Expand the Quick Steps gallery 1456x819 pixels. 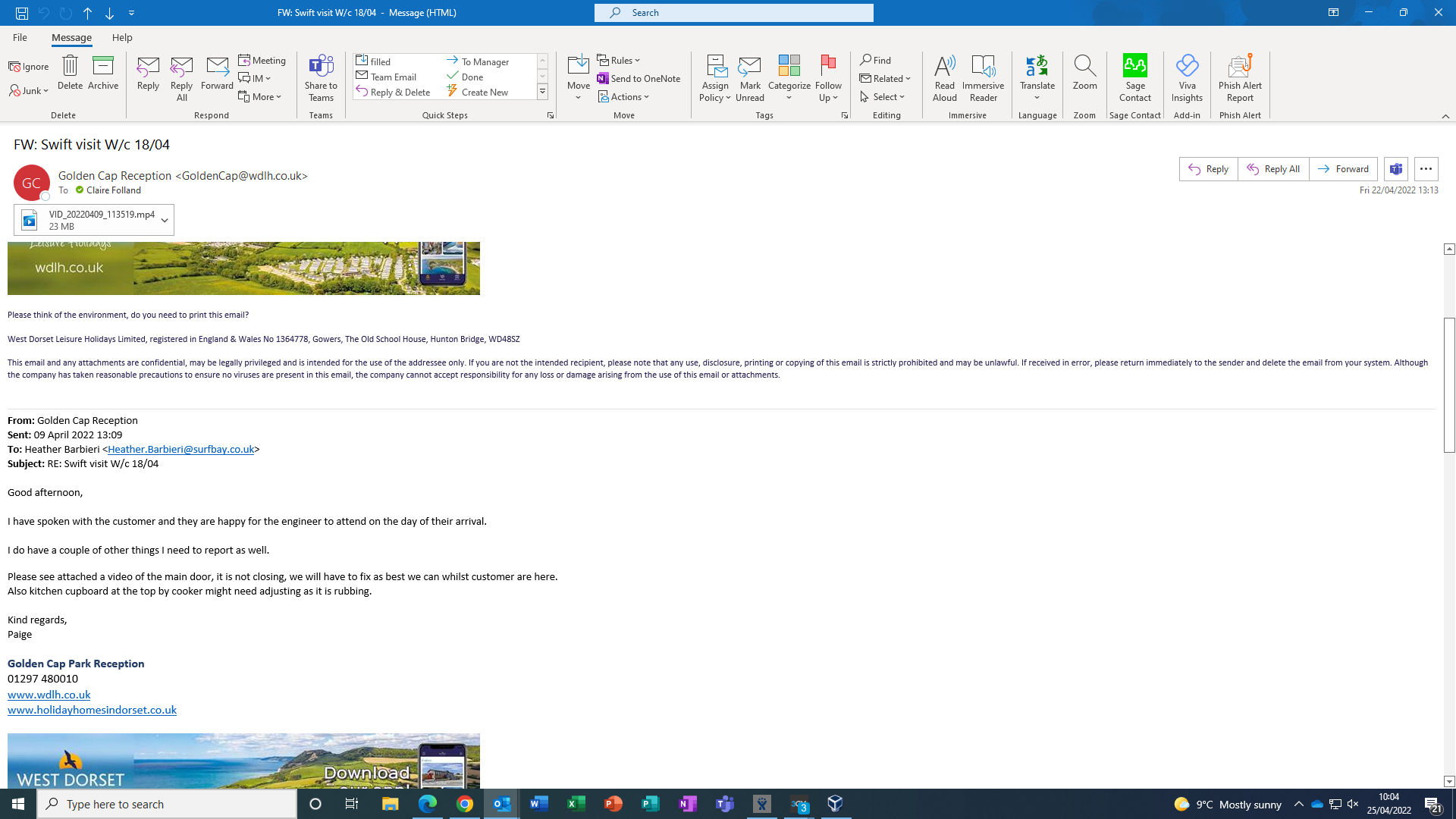(543, 92)
